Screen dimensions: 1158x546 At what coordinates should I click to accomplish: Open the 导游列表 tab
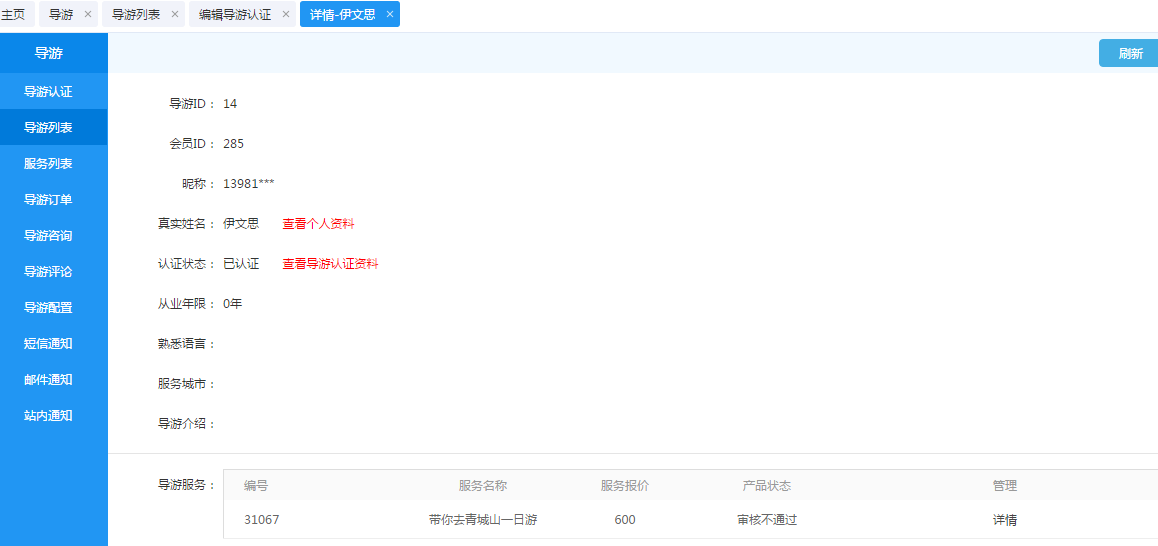click(136, 14)
